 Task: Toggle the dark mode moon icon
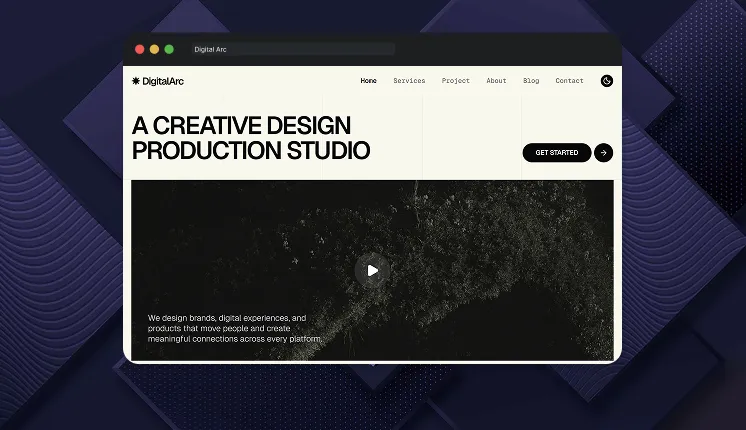pyautogui.click(x=607, y=81)
